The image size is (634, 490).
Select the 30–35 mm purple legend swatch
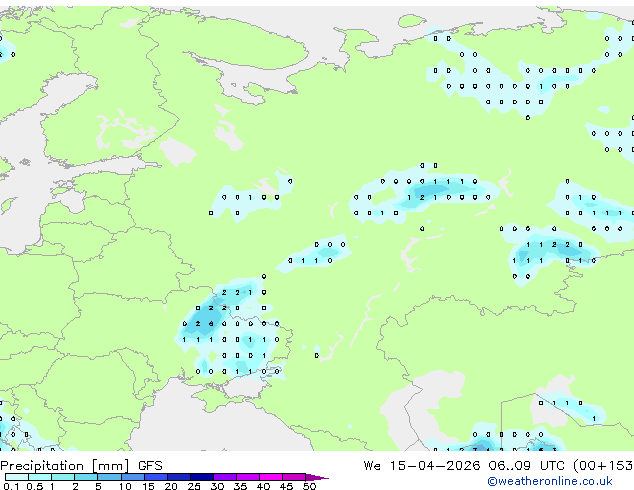click(x=225, y=477)
